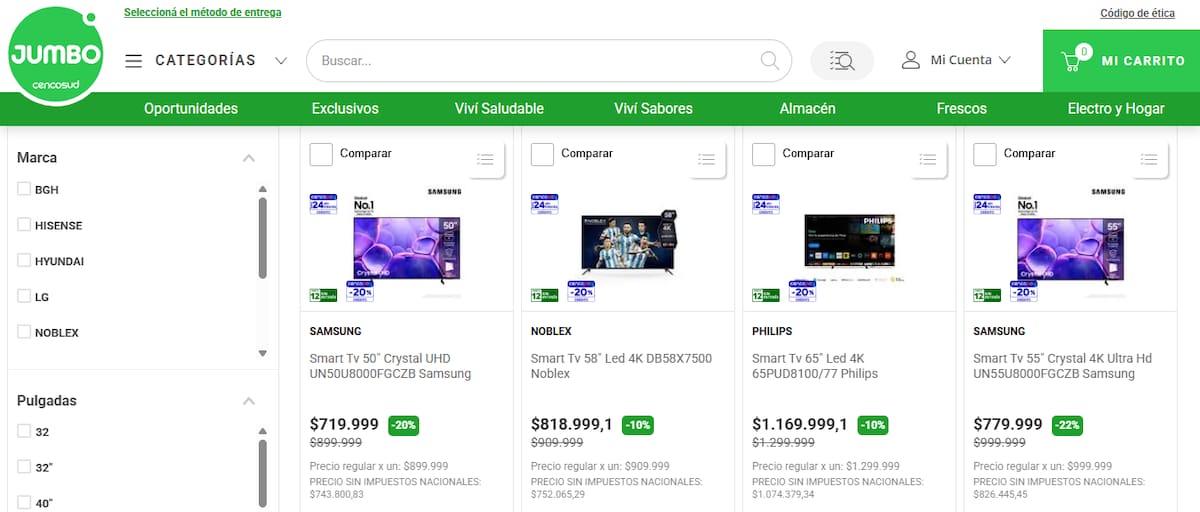
Task: Click the Buscar search input field
Action: 535,61
